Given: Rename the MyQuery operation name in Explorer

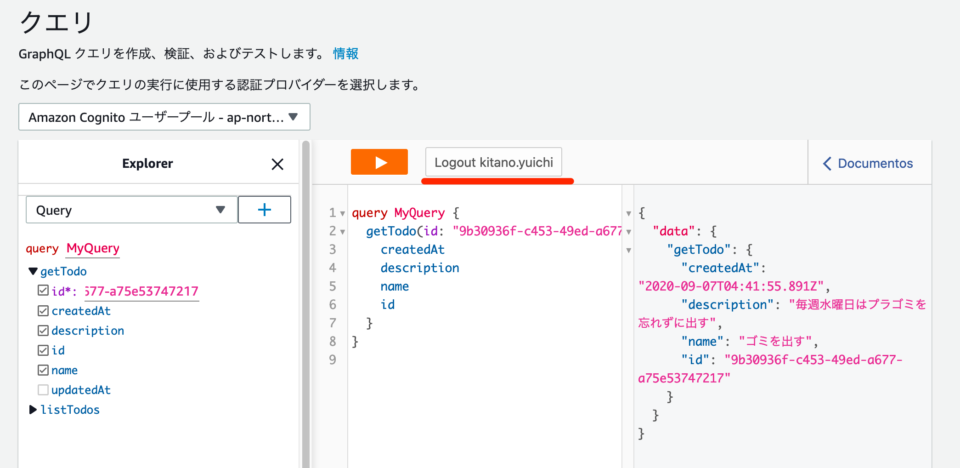Looking at the screenshot, I should [x=93, y=249].
